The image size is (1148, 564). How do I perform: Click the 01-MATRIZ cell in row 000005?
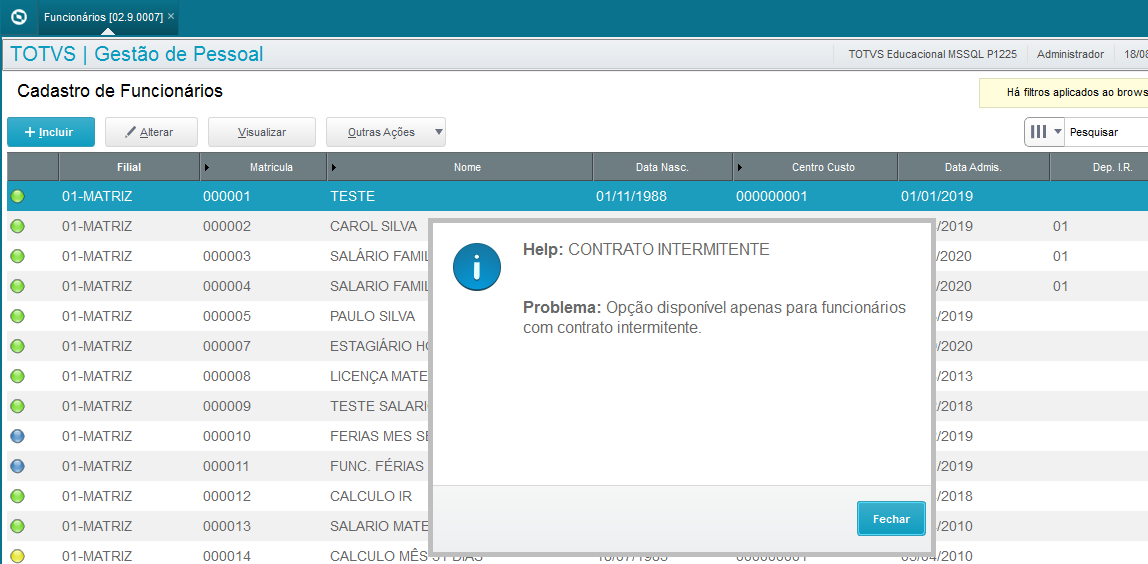(97, 316)
